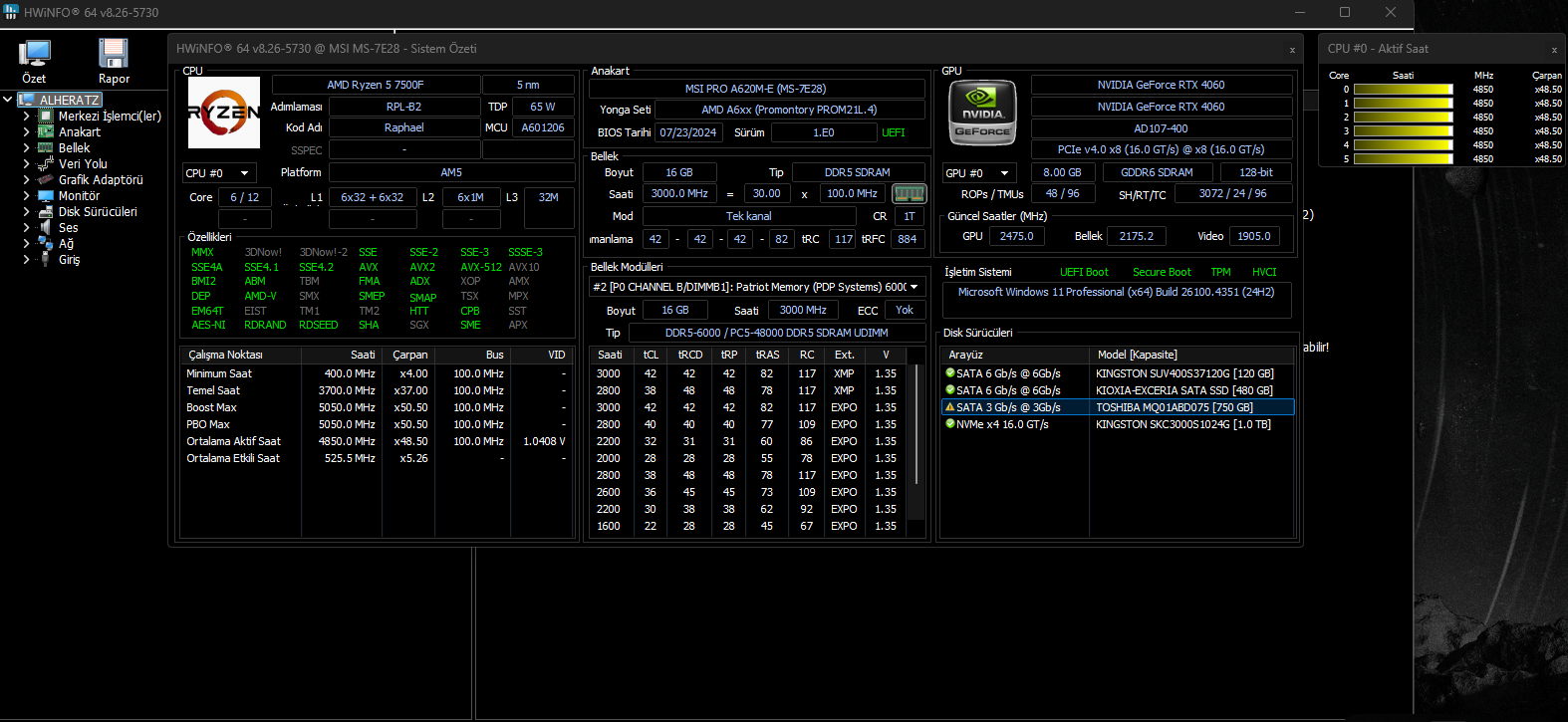The width and height of the screenshot is (1568, 722).
Task: Click the Core 0 clock bar
Action: (1403, 90)
